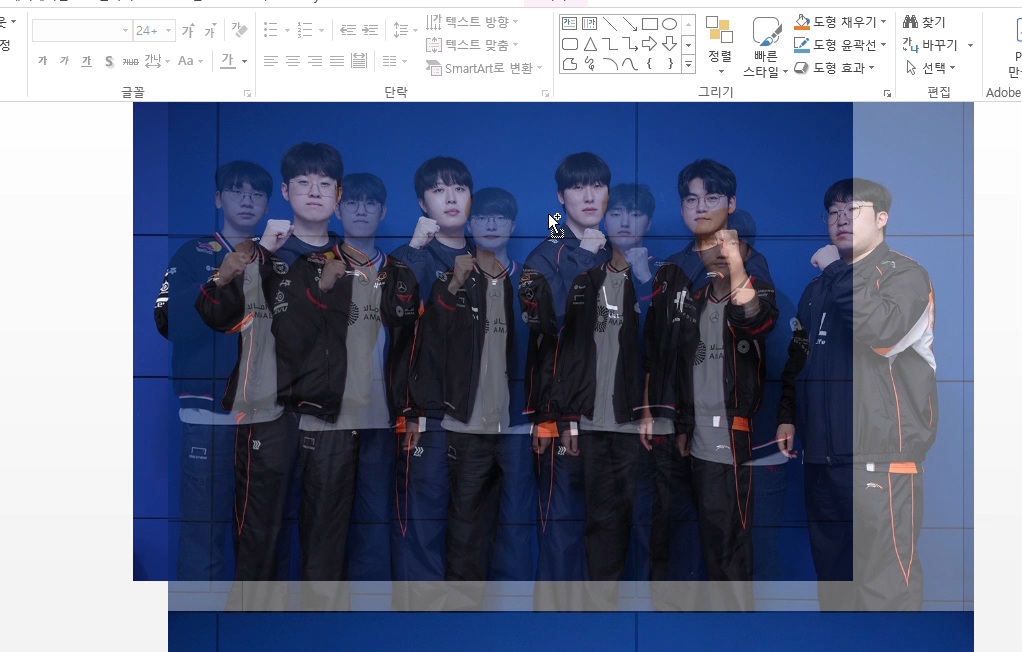Toggle bold text formatting
Viewport: 1022px width, 652px height.
point(42,61)
